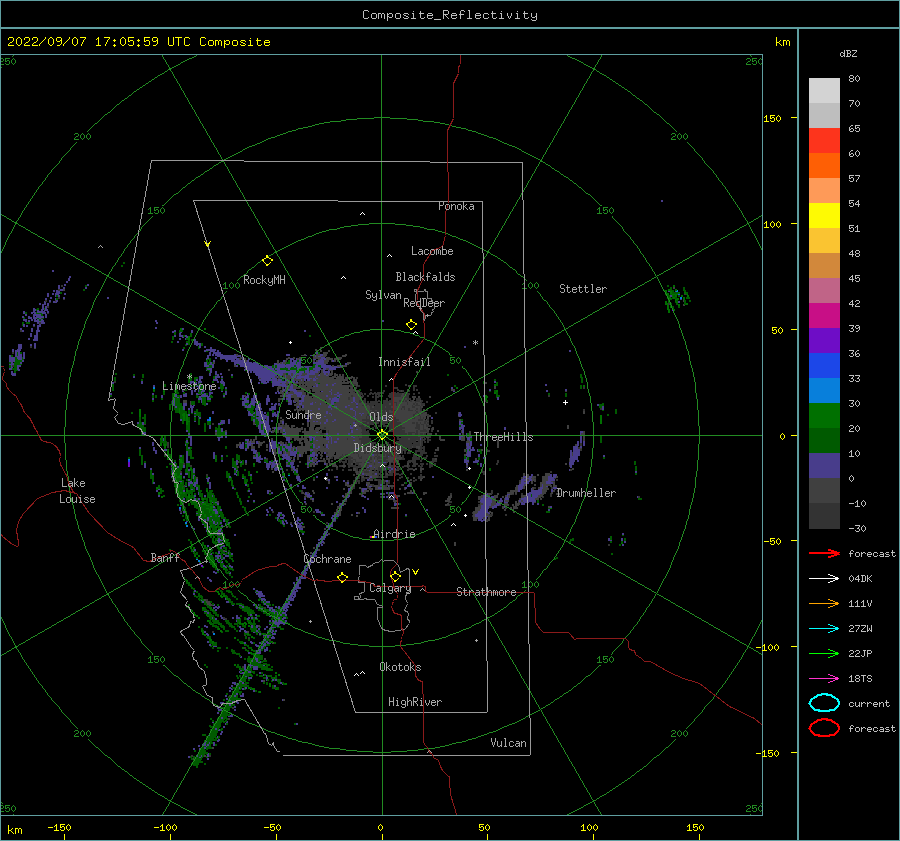Screen dimensions: 900x841
Task: Click the Stettler label on map
Action: coord(583,289)
